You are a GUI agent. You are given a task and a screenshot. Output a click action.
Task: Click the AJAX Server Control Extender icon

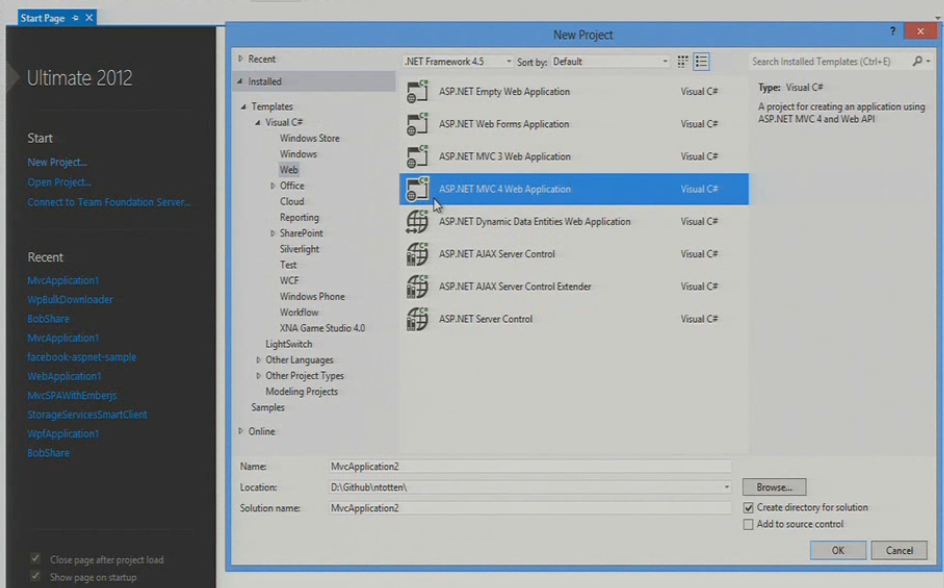click(x=417, y=286)
